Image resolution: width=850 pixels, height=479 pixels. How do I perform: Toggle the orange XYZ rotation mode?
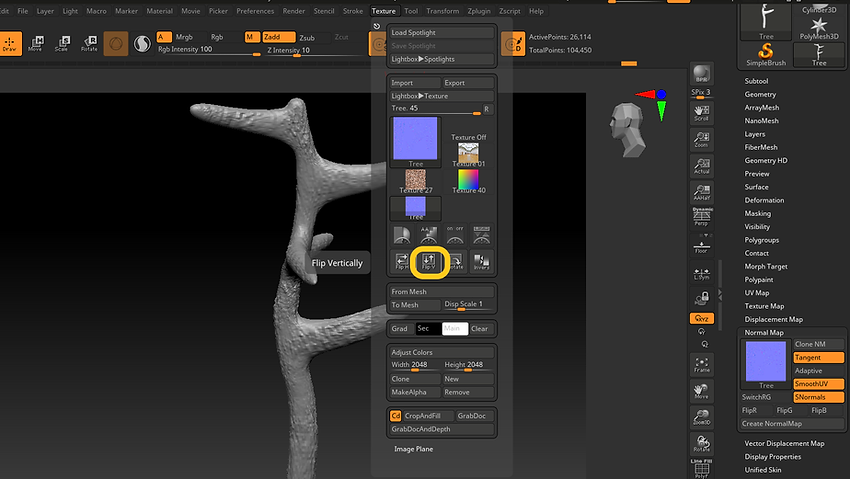(701, 319)
